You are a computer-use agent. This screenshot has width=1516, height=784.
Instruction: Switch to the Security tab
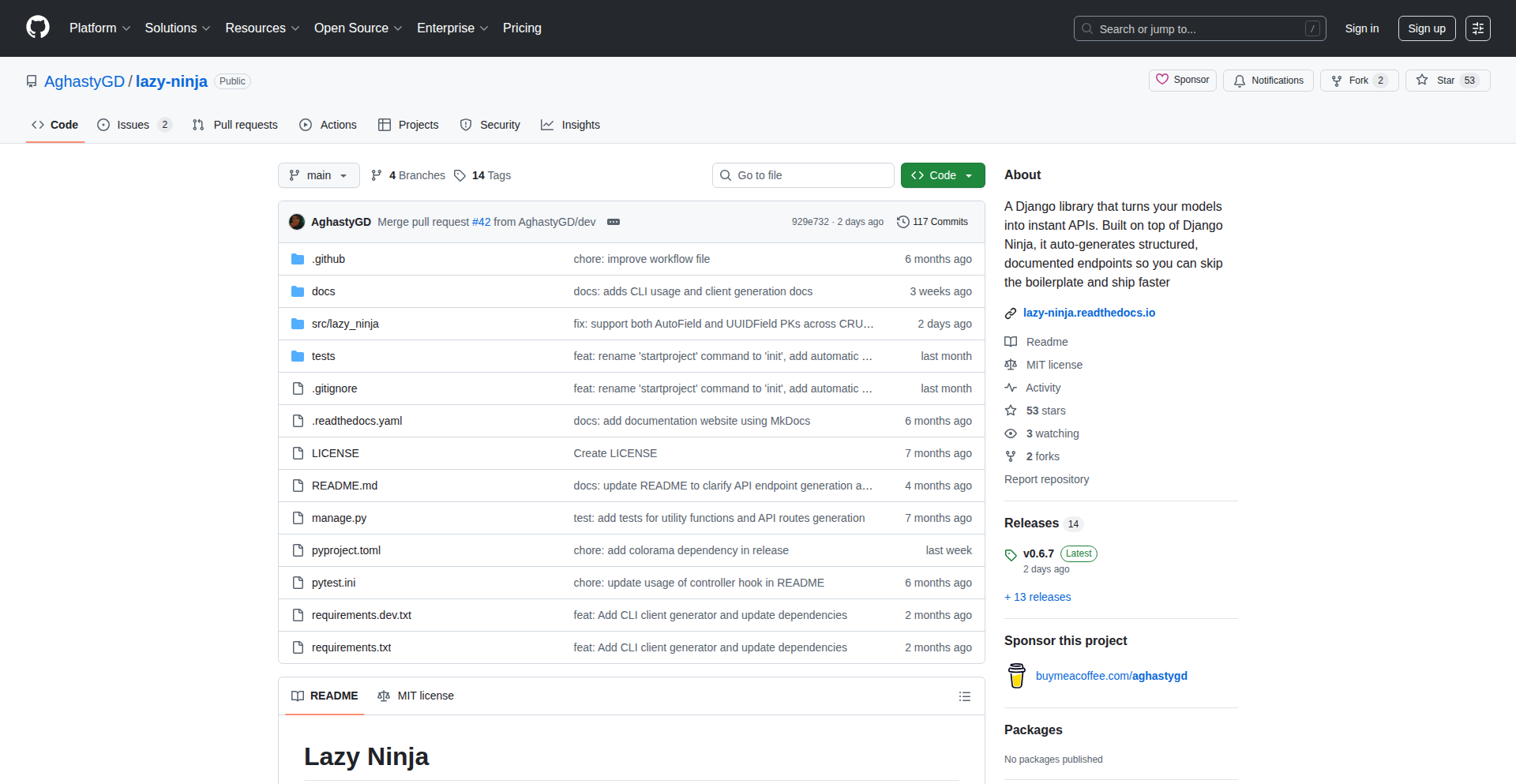pos(490,125)
